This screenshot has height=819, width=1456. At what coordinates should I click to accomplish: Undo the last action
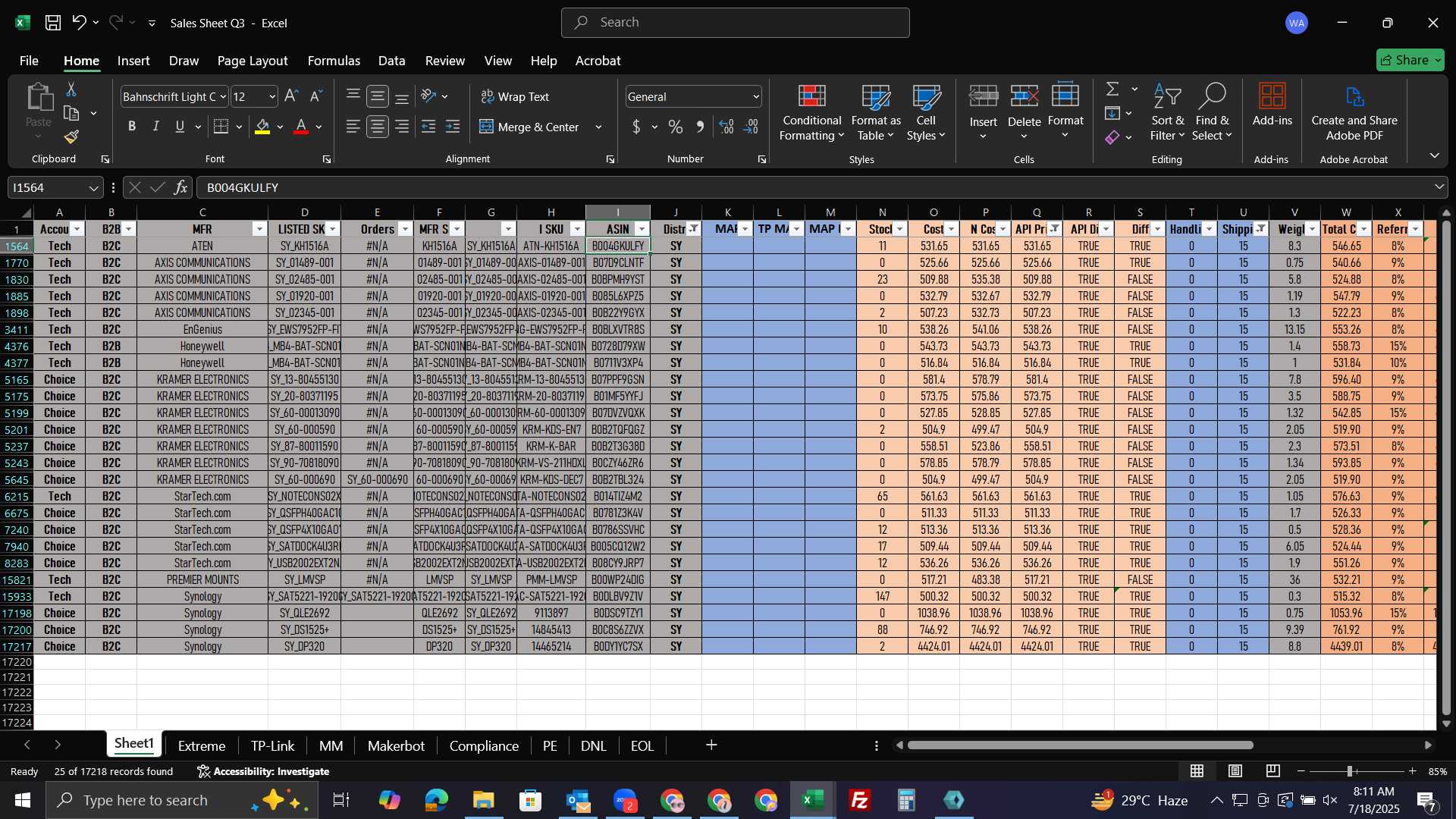click(79, 23)
